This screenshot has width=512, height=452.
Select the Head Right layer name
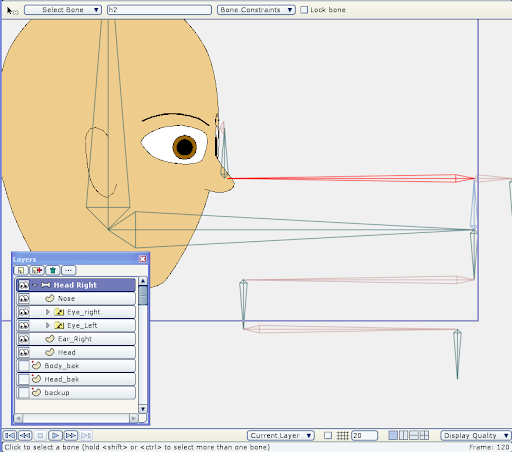click(75, 285)
